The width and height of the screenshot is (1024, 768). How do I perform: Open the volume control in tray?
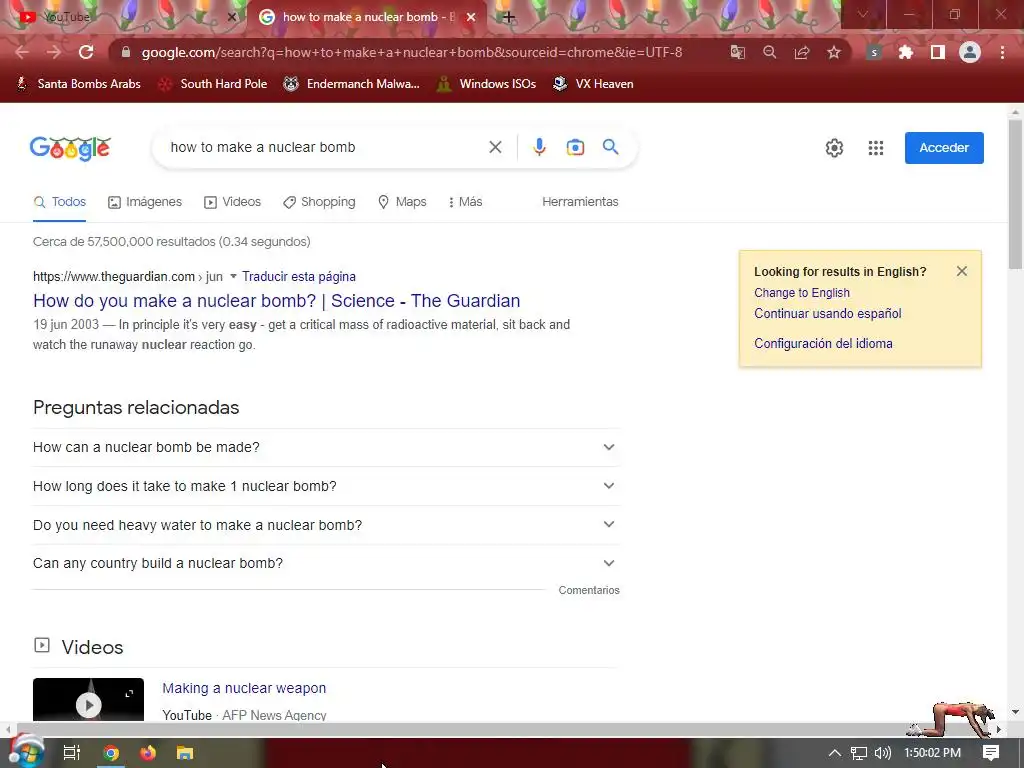pyautogui.click(x=882, y=753)
